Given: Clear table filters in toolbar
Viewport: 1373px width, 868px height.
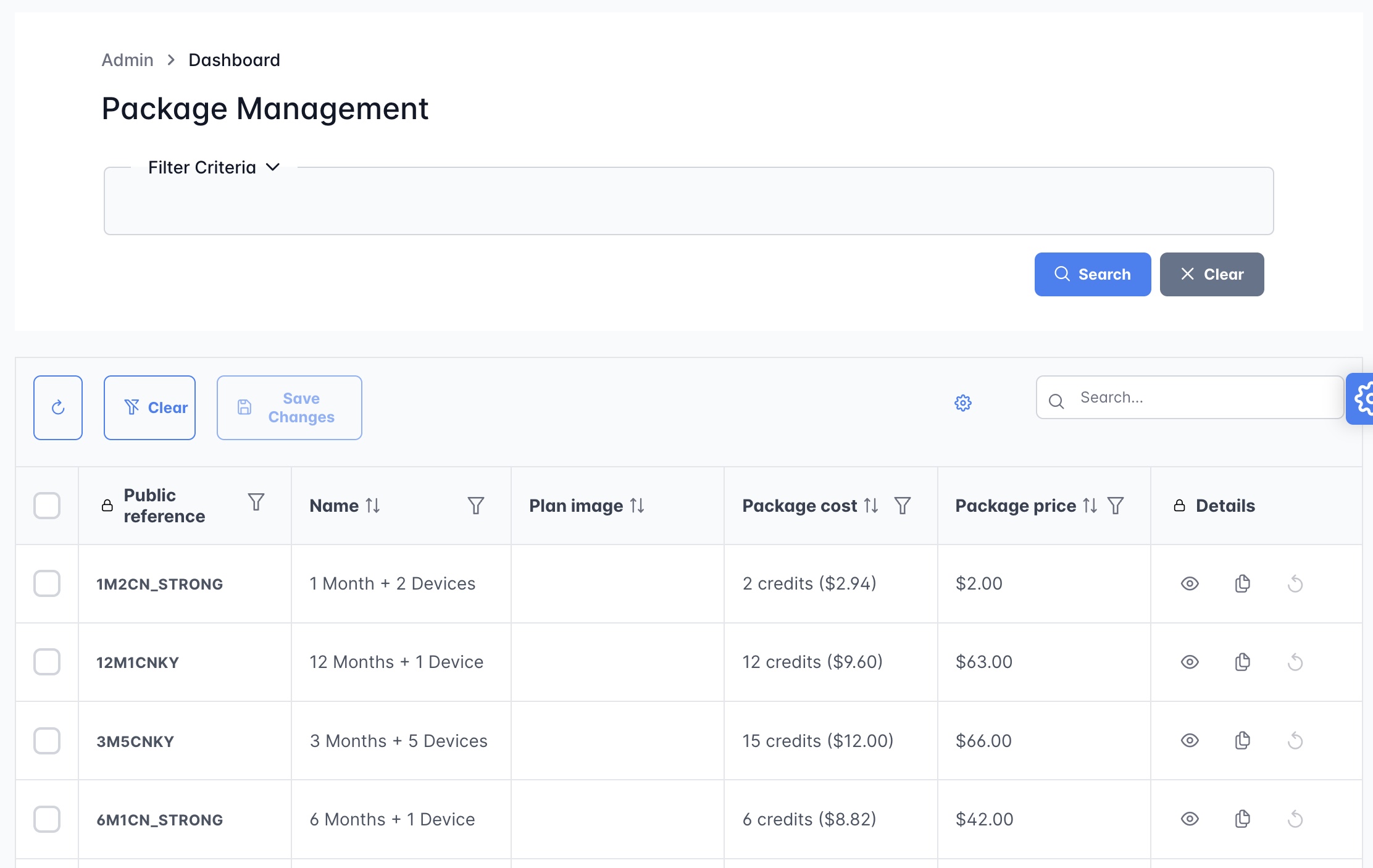Looking at the screenshot, I should click(149, 407).
